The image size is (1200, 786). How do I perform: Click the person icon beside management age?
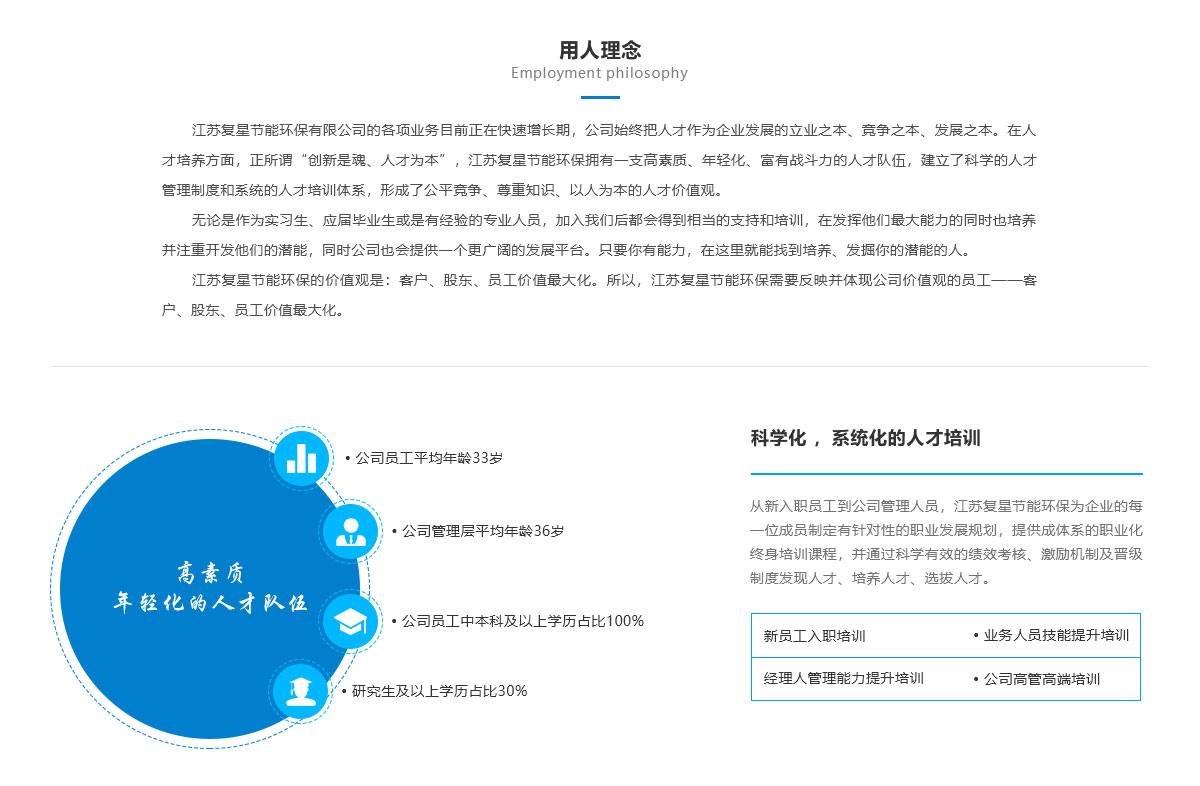[x=350, y=531]
